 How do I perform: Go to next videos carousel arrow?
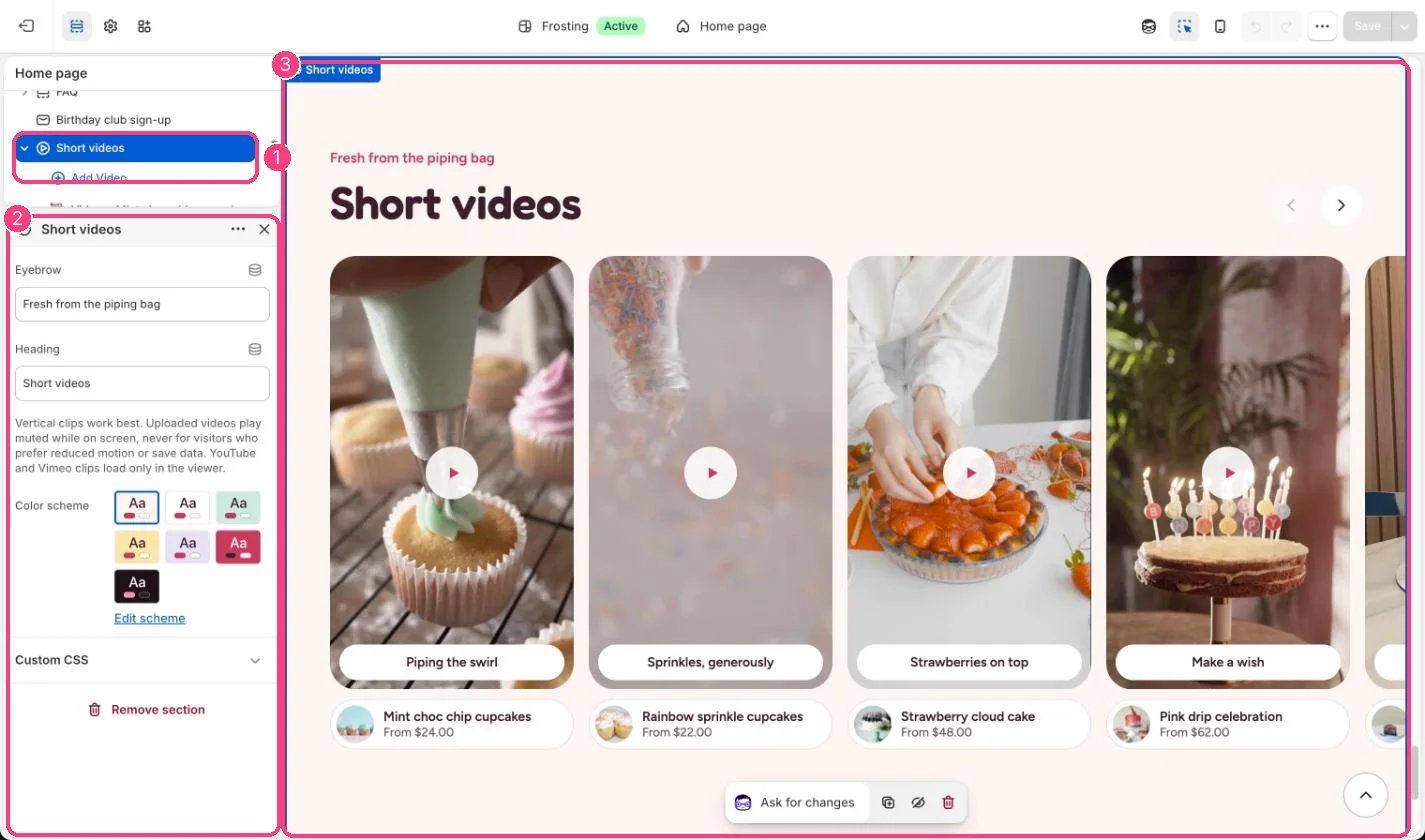pyautogui.click(x=1341, y=205)
